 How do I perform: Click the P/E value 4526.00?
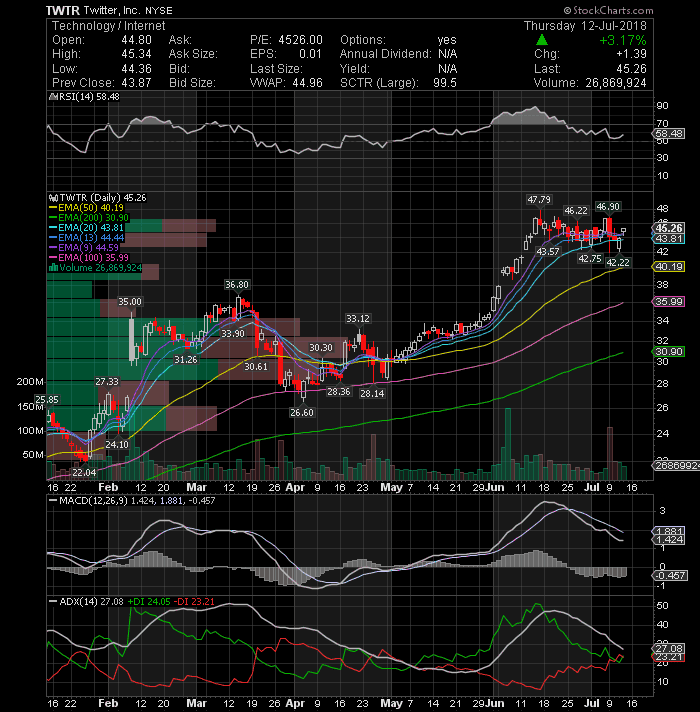click(300, 40)
